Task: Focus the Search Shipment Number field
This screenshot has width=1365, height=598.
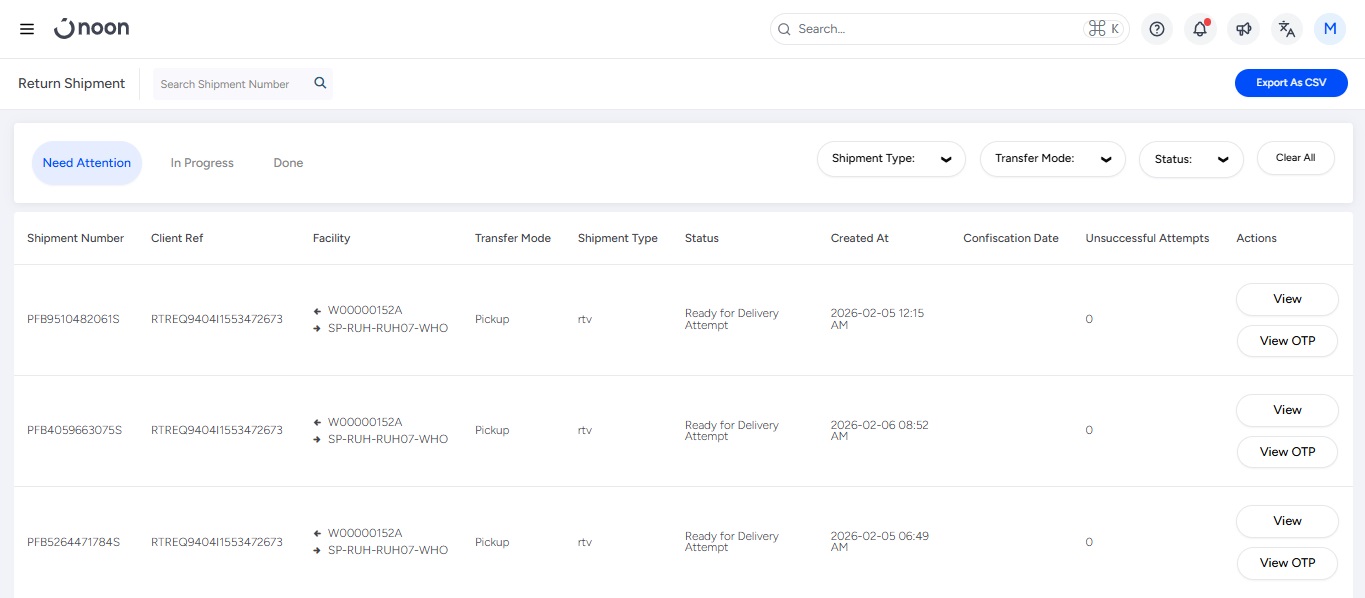Action: point(232,84)
